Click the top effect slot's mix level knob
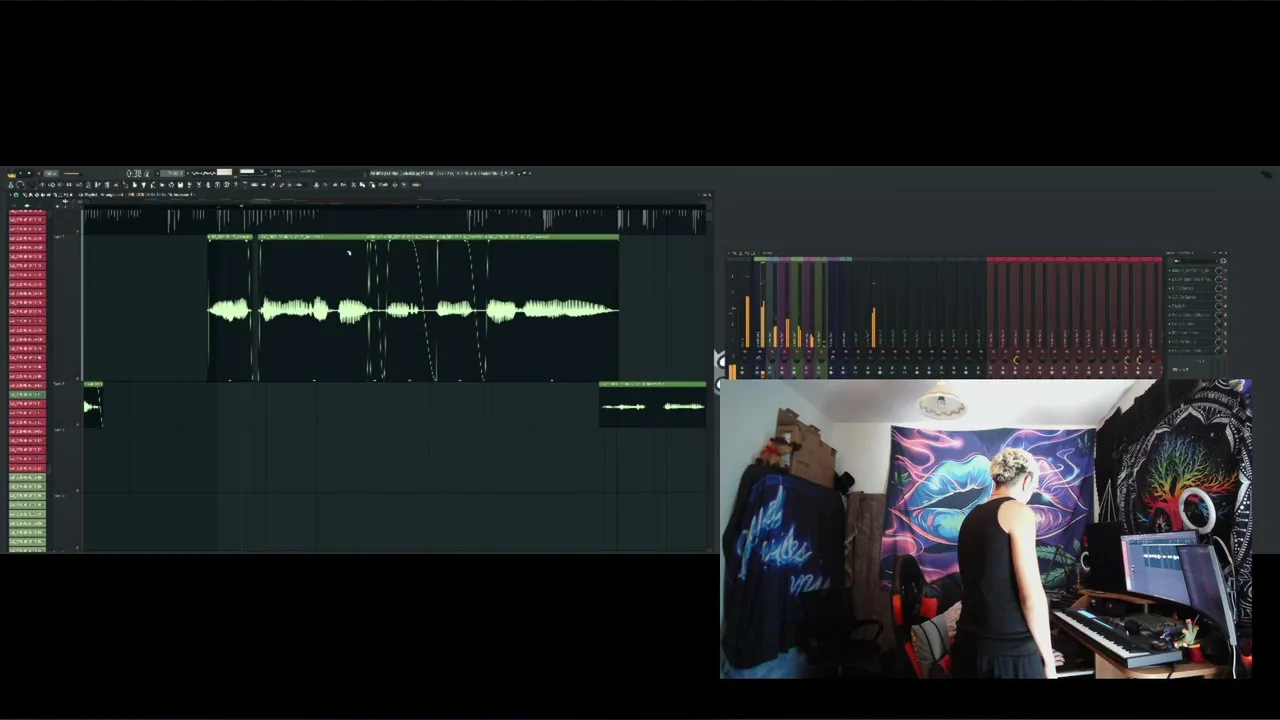 point(1221,270)
